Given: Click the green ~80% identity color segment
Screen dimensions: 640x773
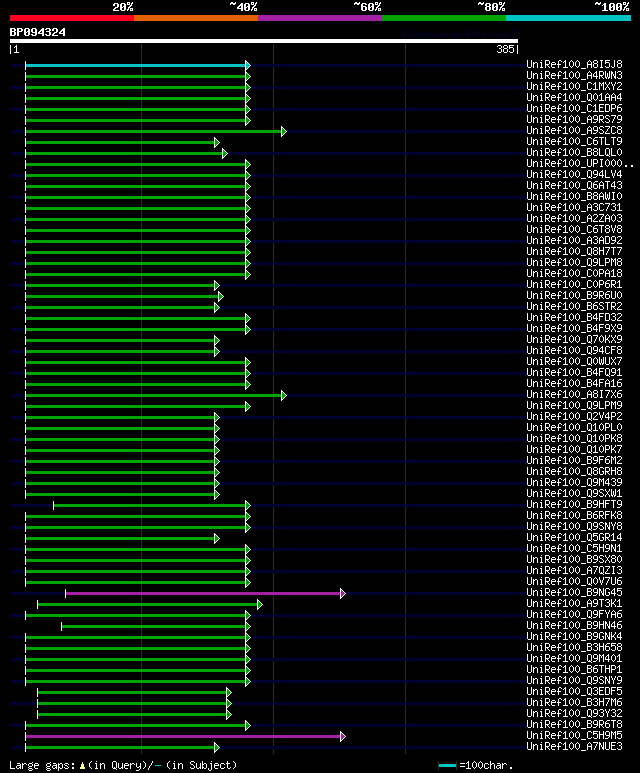Looking at the screenshot, I should (444, 18).
